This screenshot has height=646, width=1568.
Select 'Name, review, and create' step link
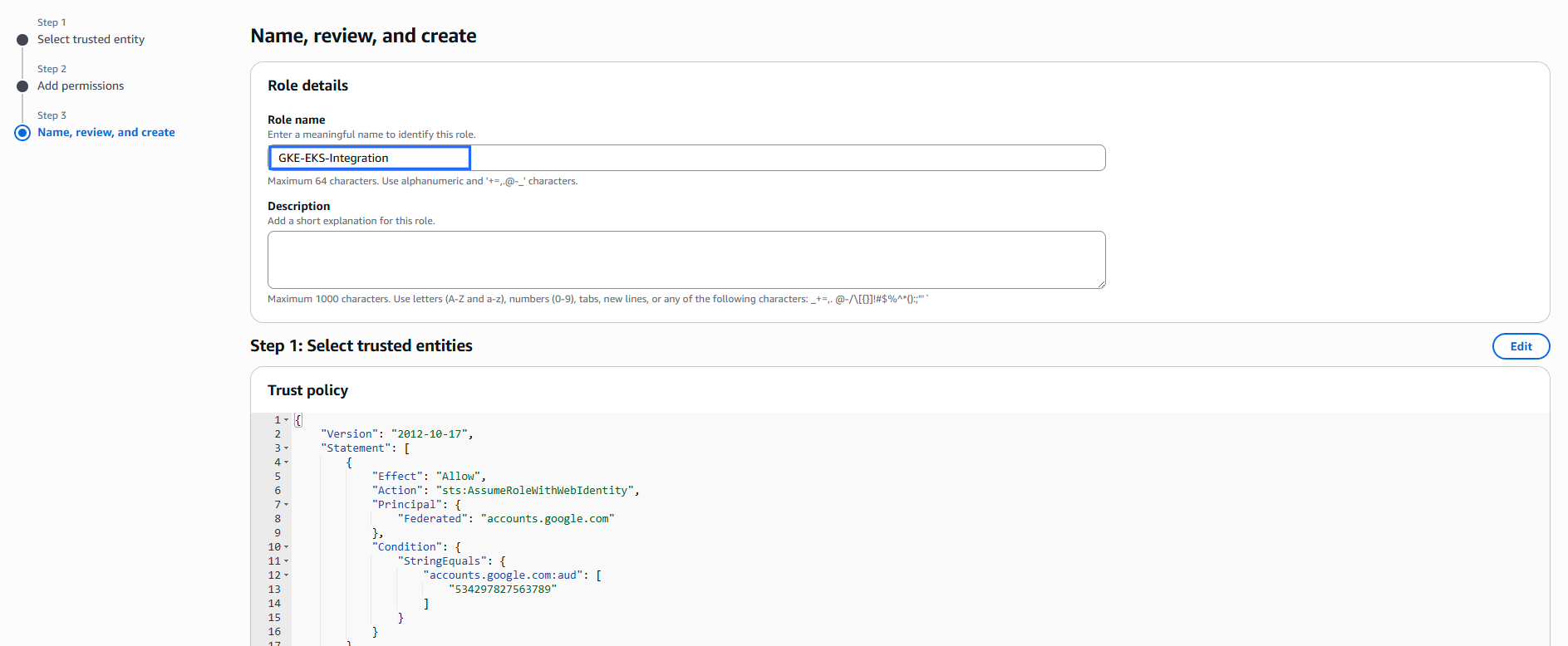pyautogui.click(x=106, y=133)
